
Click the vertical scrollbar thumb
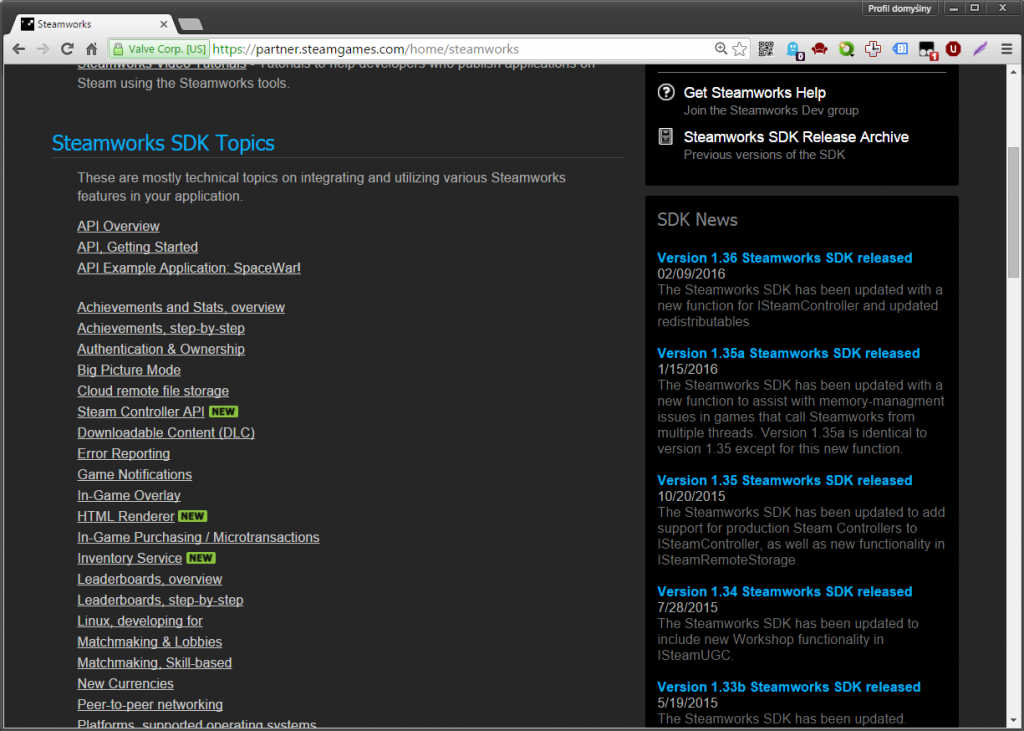(x=1013, y=212)
